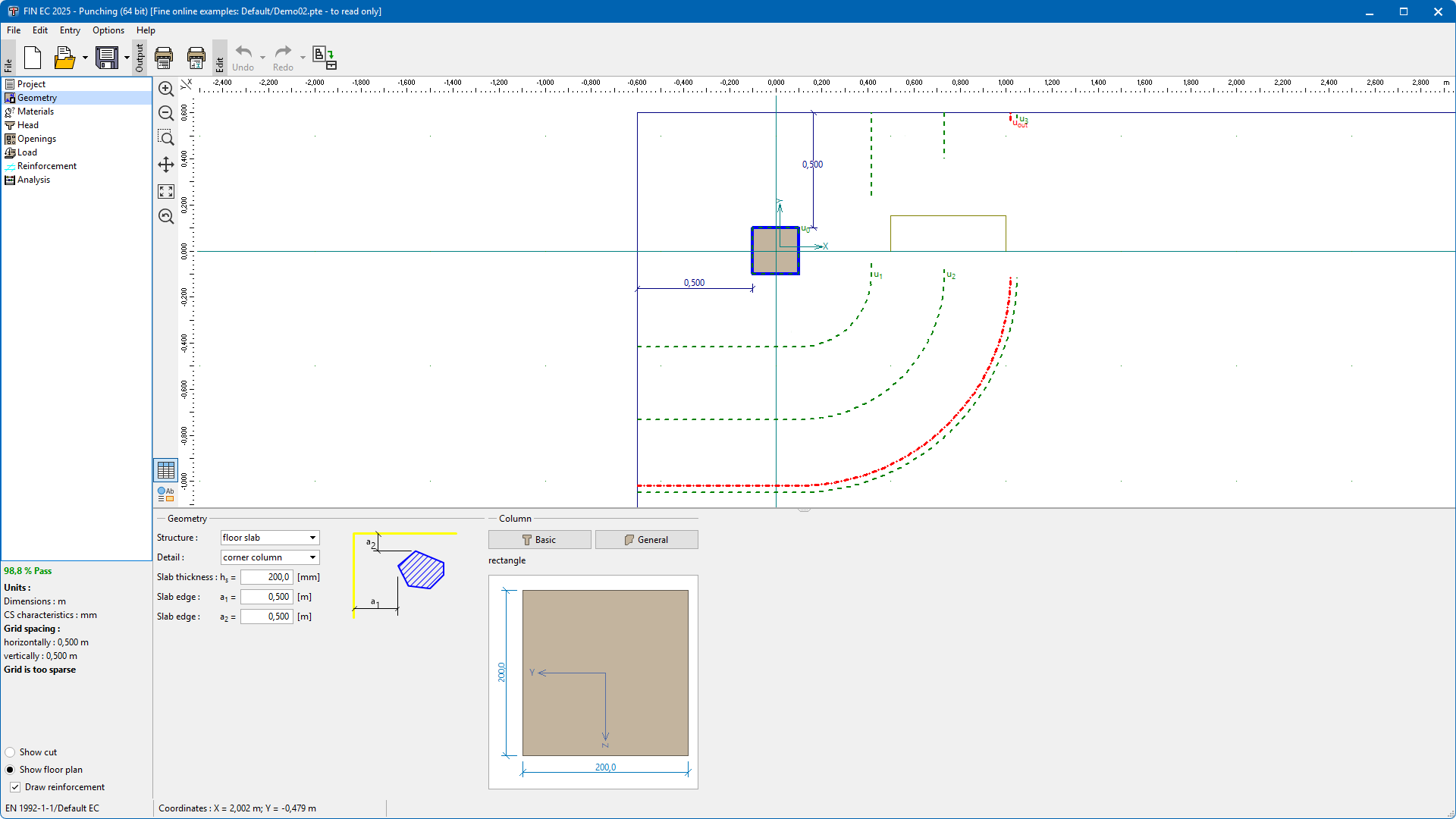Click the zoom in magnifier tool
The height and width of the screenshot is (819, 1456).
pos(166,89)
